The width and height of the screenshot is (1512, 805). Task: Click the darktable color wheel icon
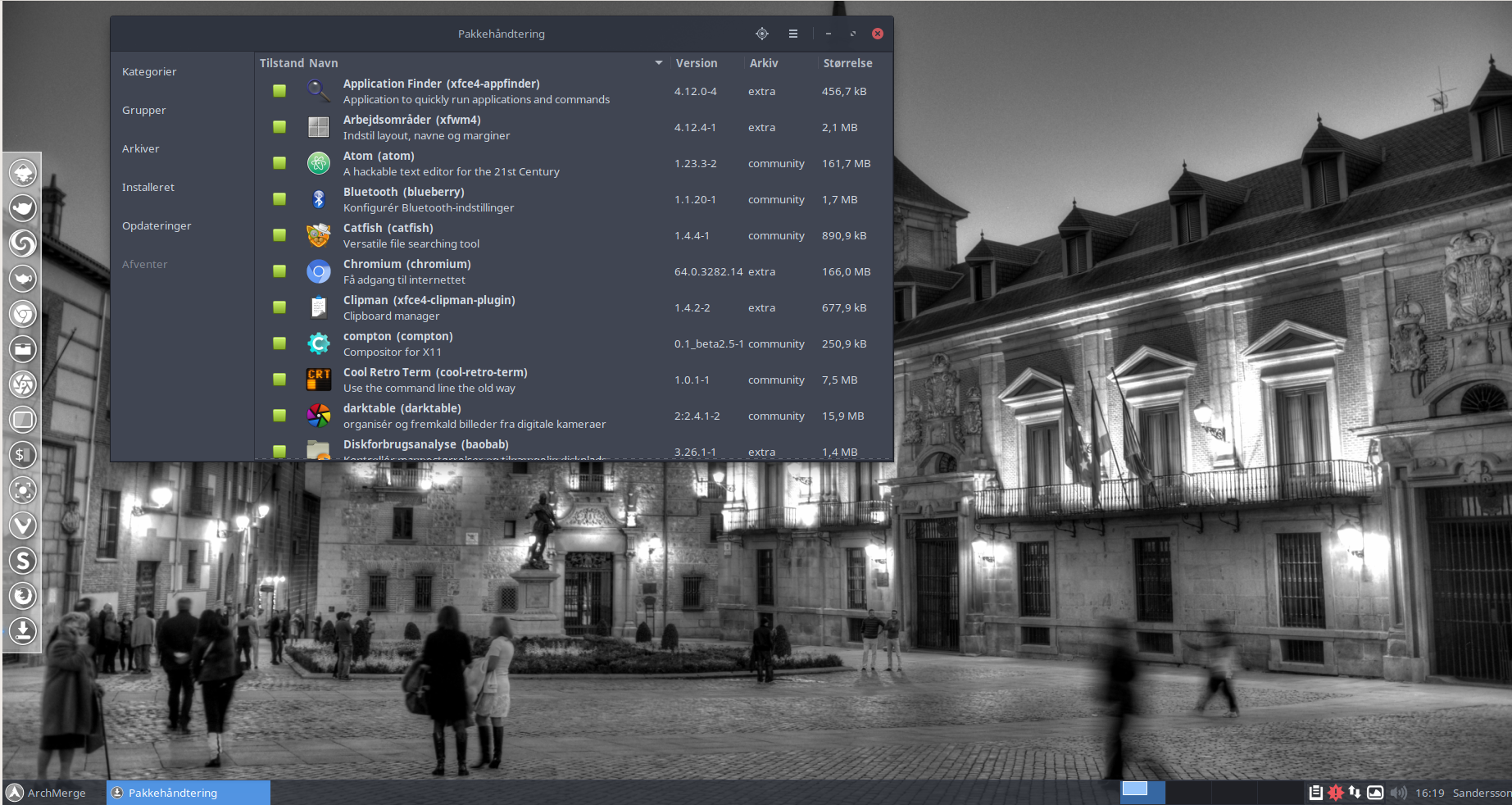click(x=319, y=415)
